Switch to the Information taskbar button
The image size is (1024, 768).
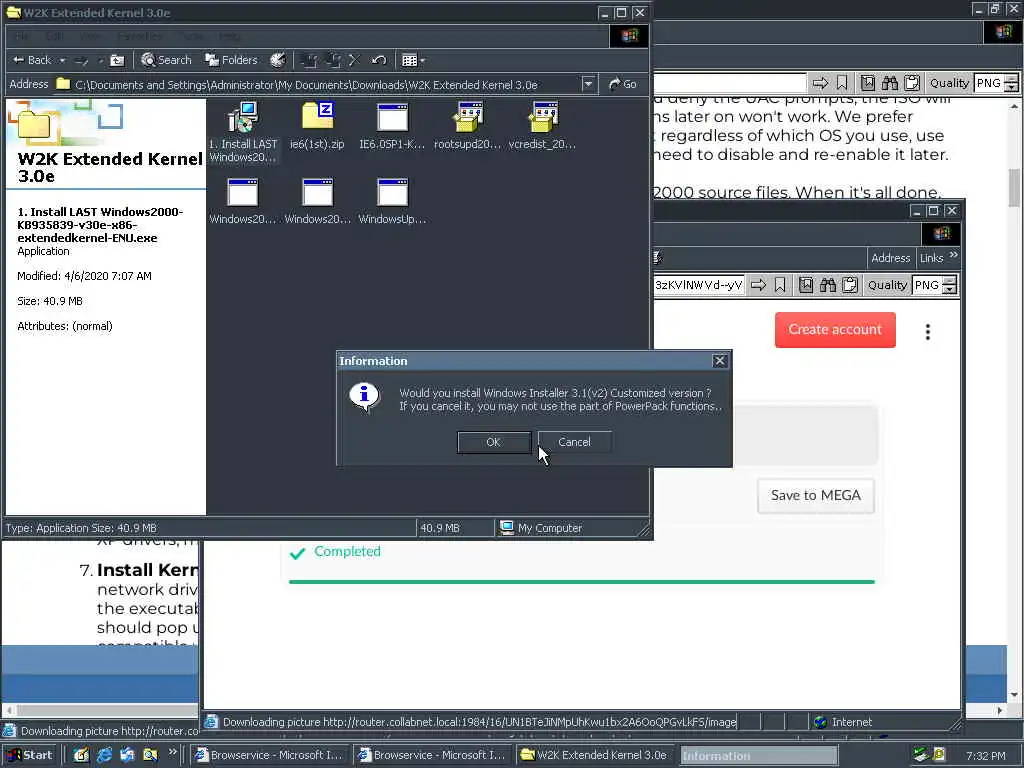pos(758,756)
